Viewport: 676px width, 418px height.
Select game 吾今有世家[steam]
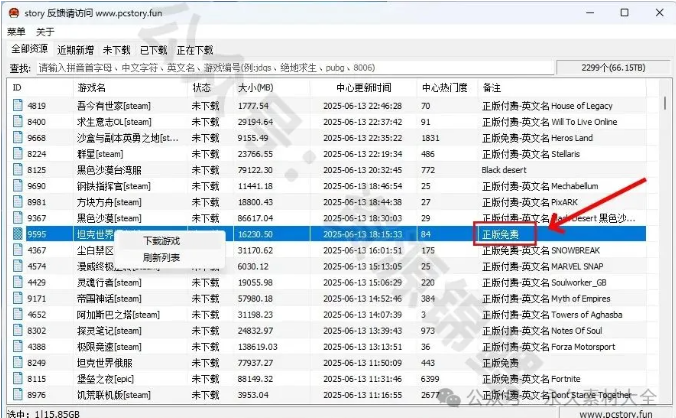click(x=114, y=106)
